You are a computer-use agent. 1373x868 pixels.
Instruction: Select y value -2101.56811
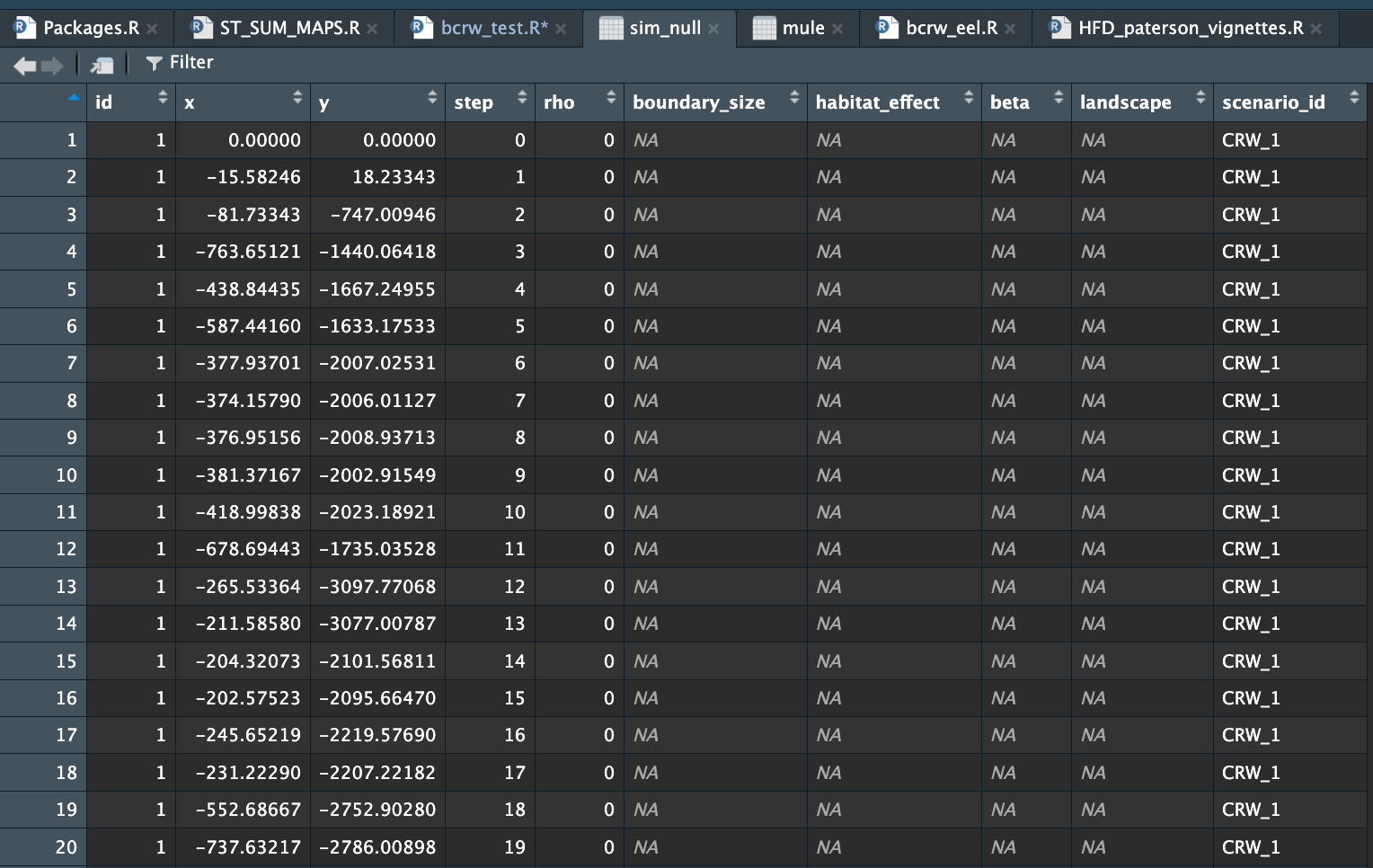click(377, 661)
